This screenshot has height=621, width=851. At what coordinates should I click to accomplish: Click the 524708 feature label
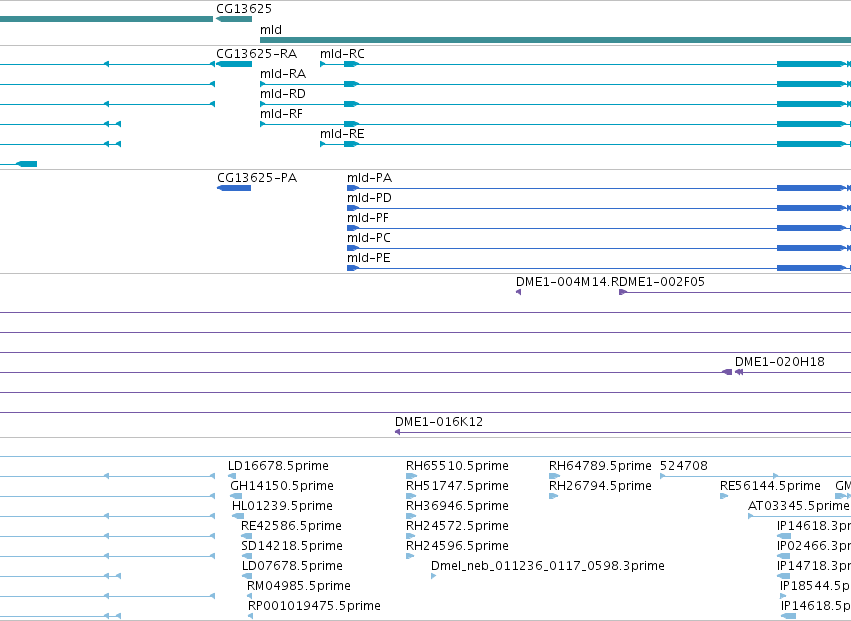point(684,466)
